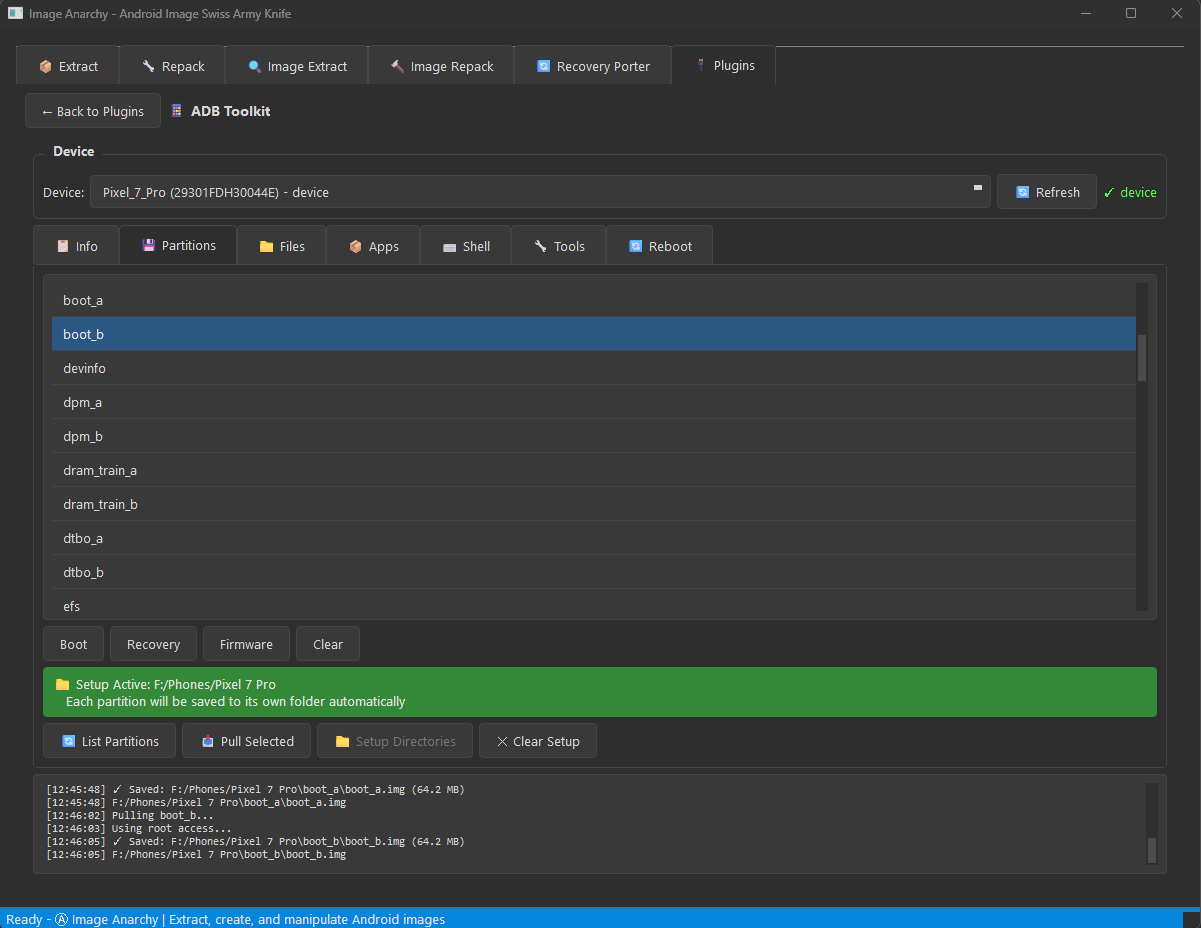Select the boot_b partition
This screenshot has height=928, width=1201.
coord(594,334)
